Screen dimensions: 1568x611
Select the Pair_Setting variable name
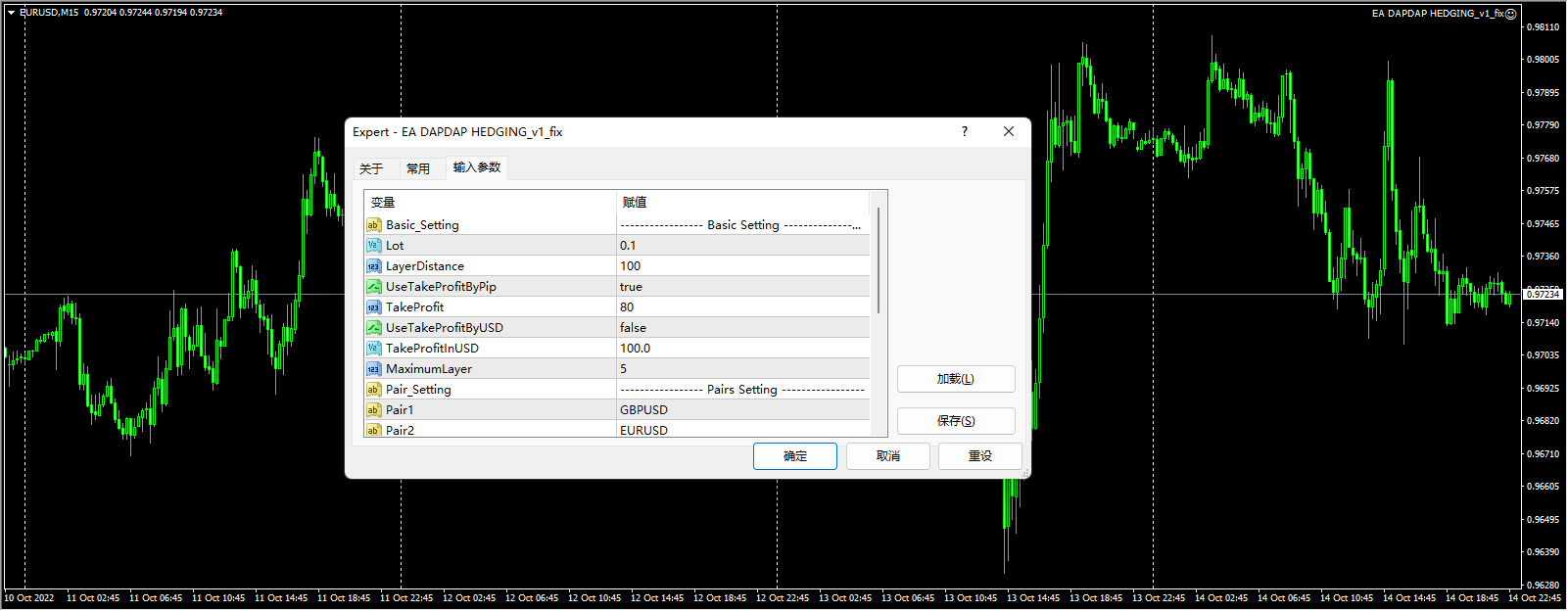(418, 390)
